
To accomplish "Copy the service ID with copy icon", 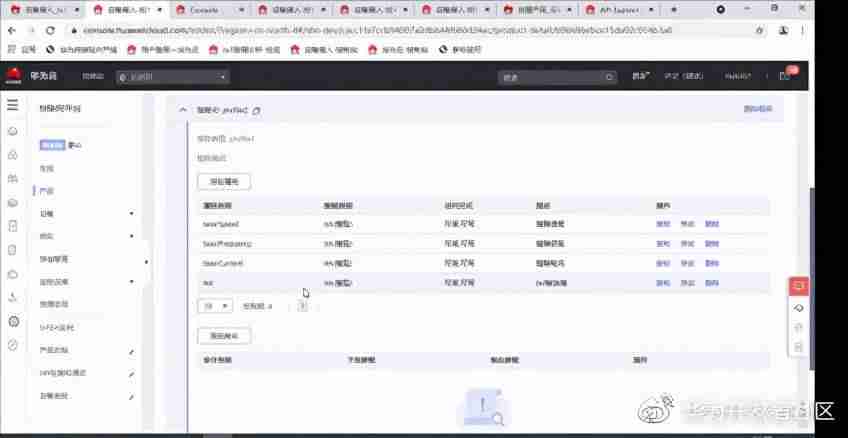I will pyautogui.click(x=256, y=110).
